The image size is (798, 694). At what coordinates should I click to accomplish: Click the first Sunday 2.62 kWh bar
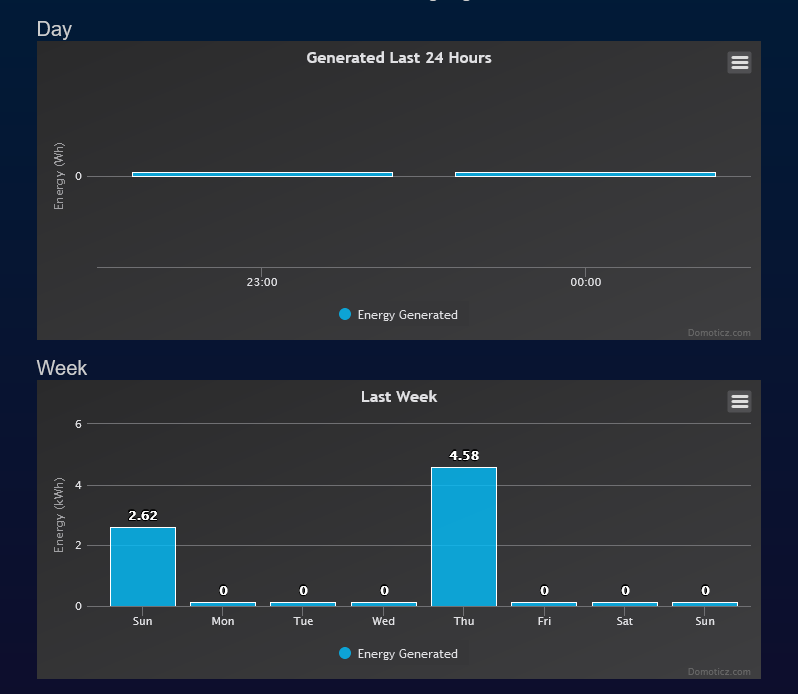pyautogui.click(x=143, y=567)
